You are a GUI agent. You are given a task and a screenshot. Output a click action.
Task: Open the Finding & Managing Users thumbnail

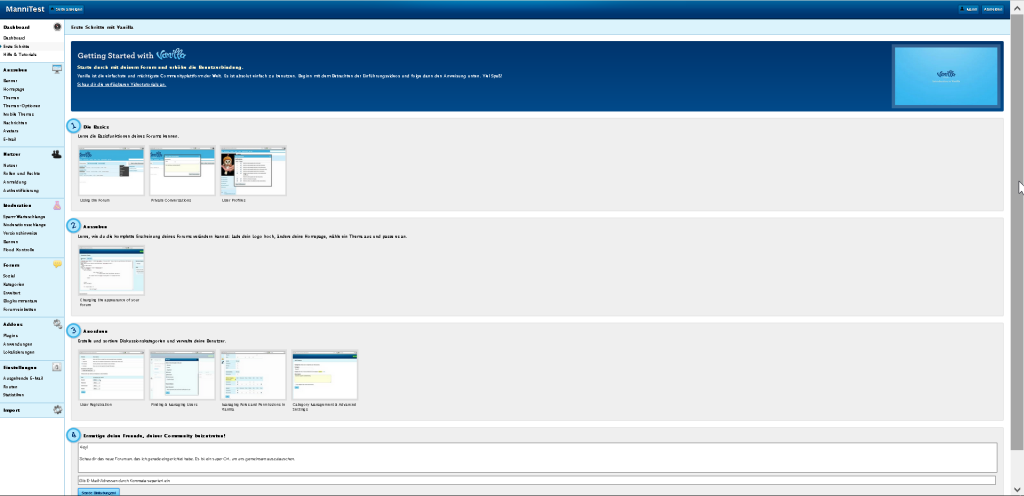(x=182, y=375)
